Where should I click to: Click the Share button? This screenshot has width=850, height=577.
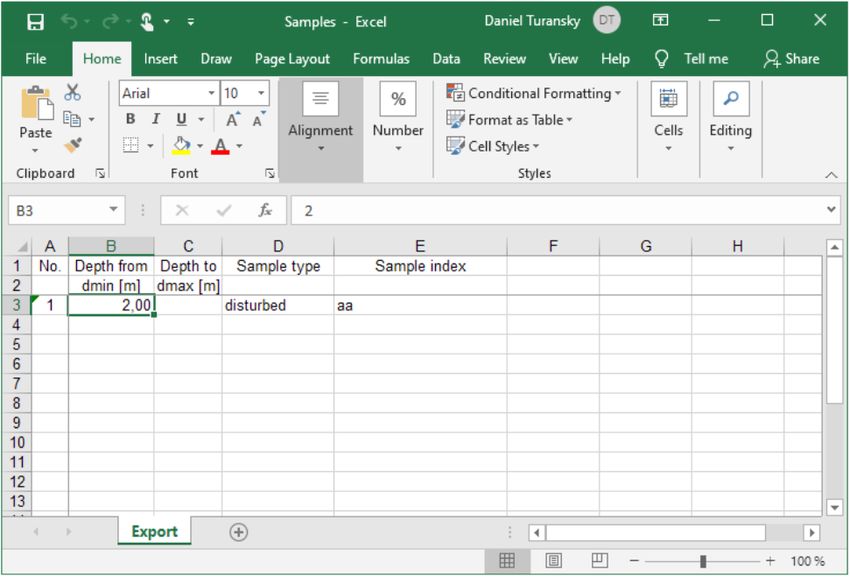pos(791,59)
